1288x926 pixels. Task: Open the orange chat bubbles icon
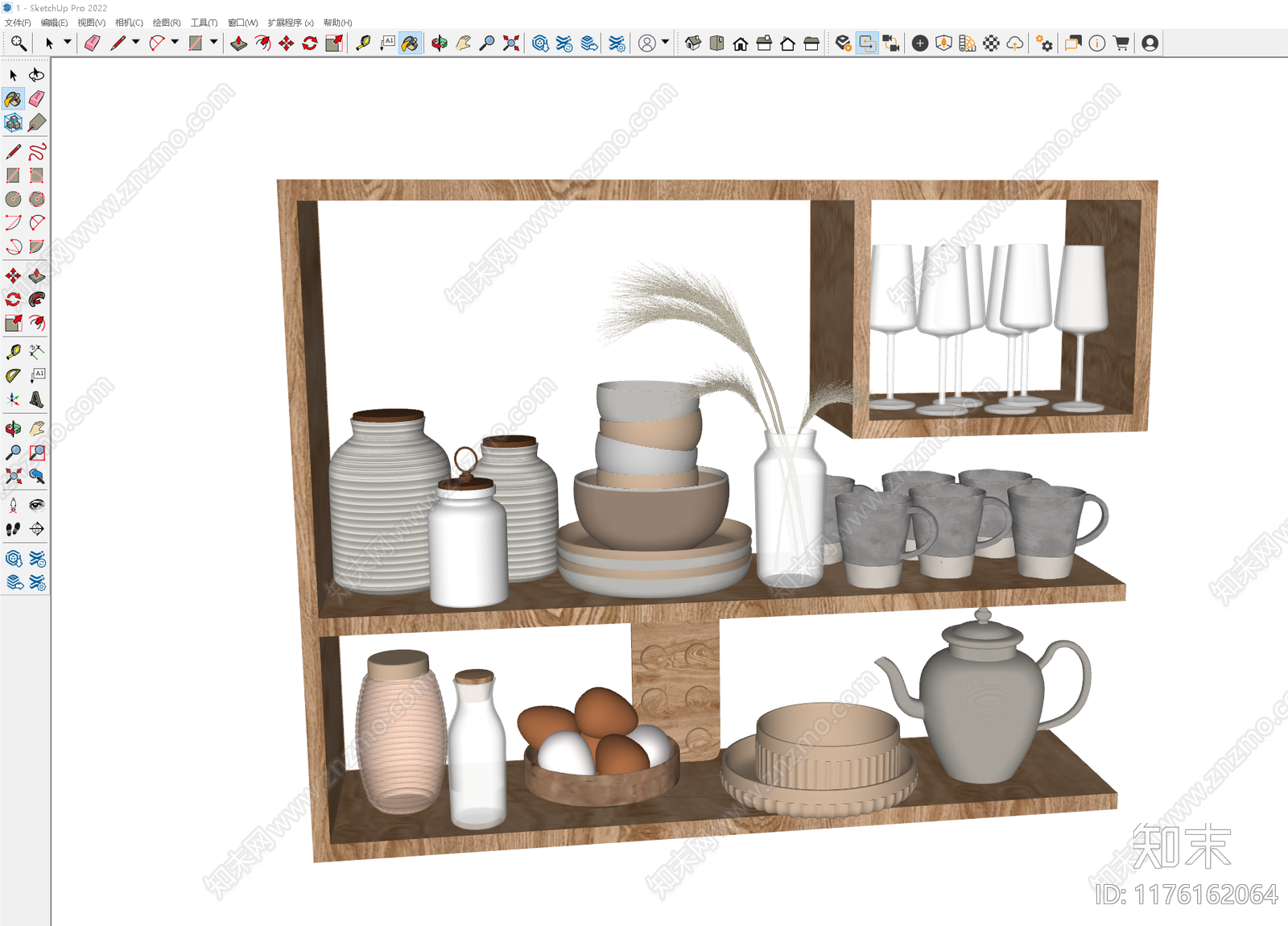click(x=1073, y=43)
